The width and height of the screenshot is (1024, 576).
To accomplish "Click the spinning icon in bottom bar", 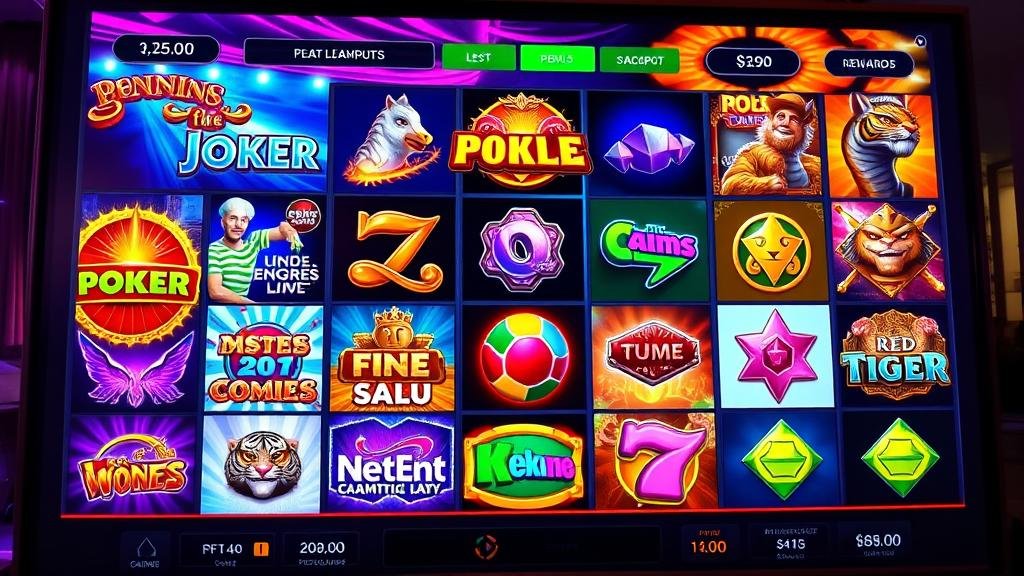I will click(x=485, y=547).
